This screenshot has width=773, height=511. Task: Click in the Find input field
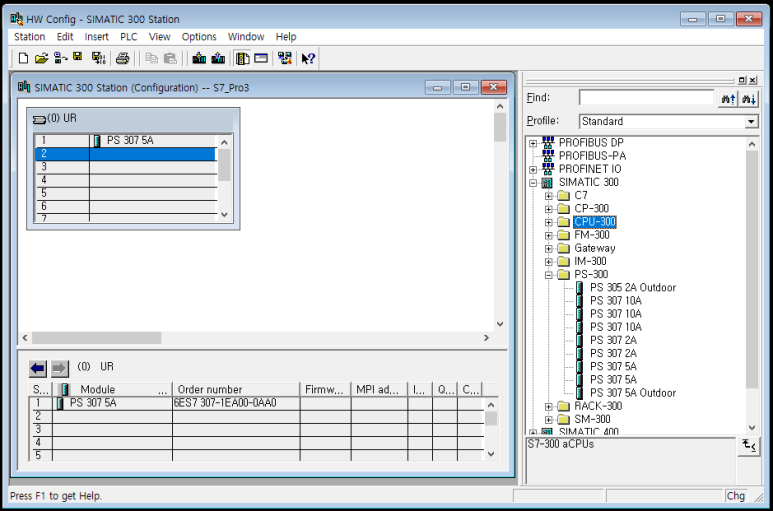point(646,98)
